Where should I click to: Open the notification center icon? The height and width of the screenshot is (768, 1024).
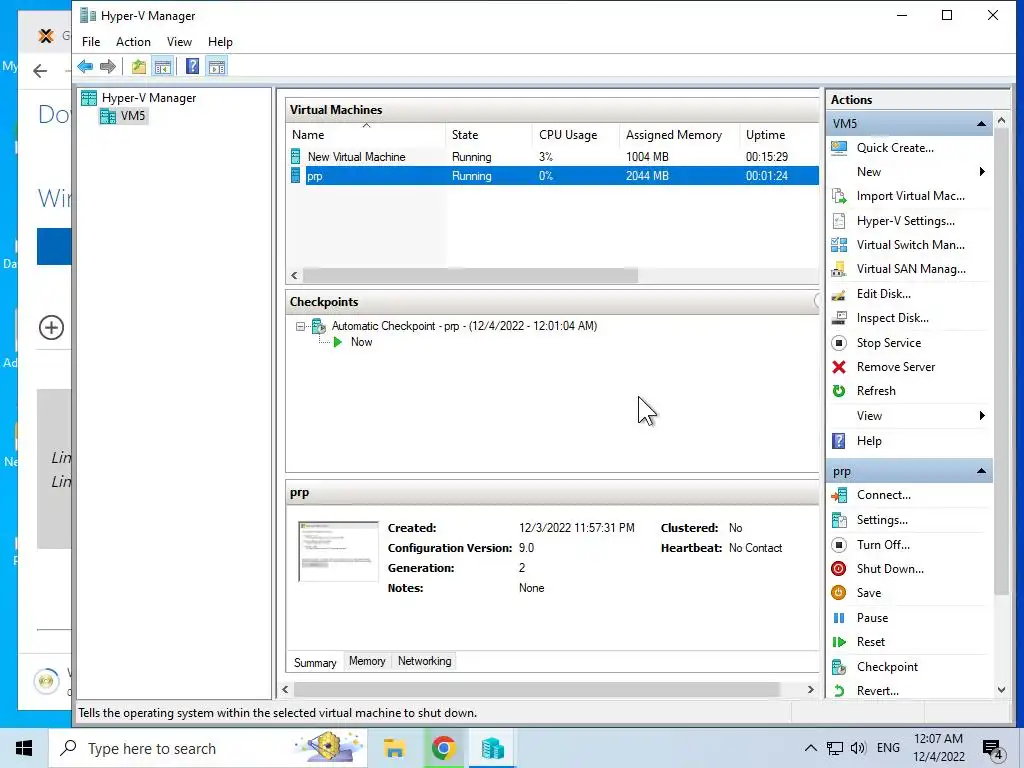pyautogui.click(x=993, y=749)
